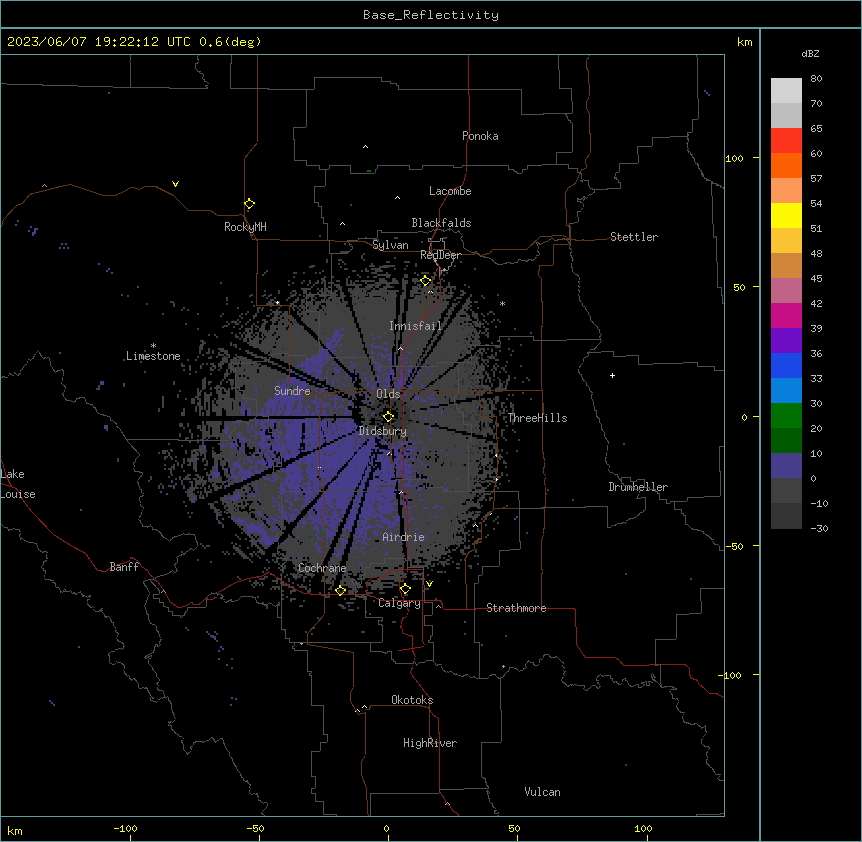
Task: Select the Vulcan label
Action: (x=543, y=792)
